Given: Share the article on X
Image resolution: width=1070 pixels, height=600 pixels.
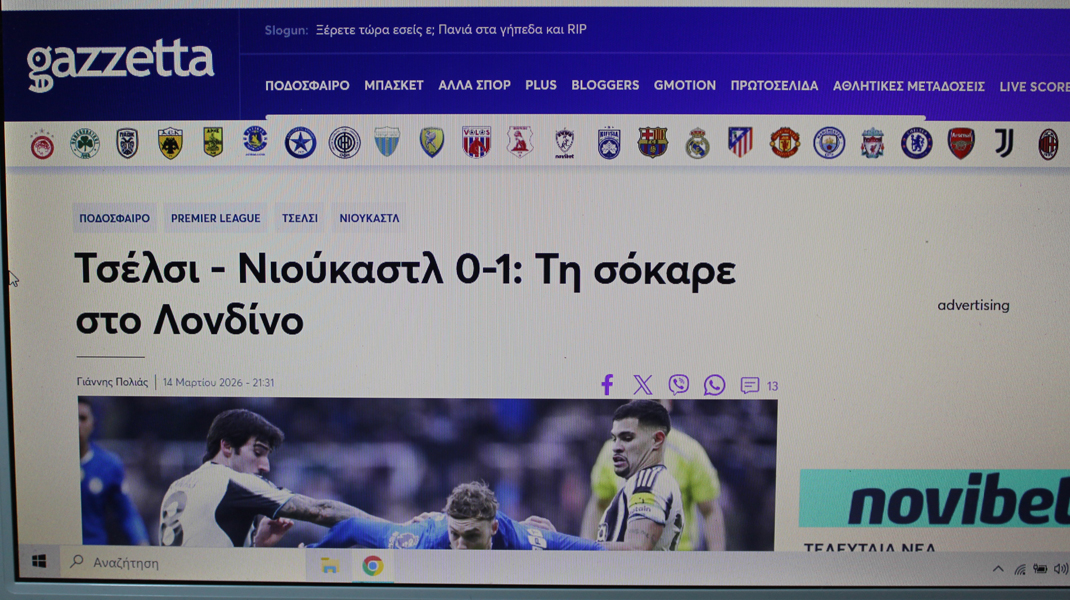Looking at the screenshot, I should pyautogui.click(x=642, y=385).
